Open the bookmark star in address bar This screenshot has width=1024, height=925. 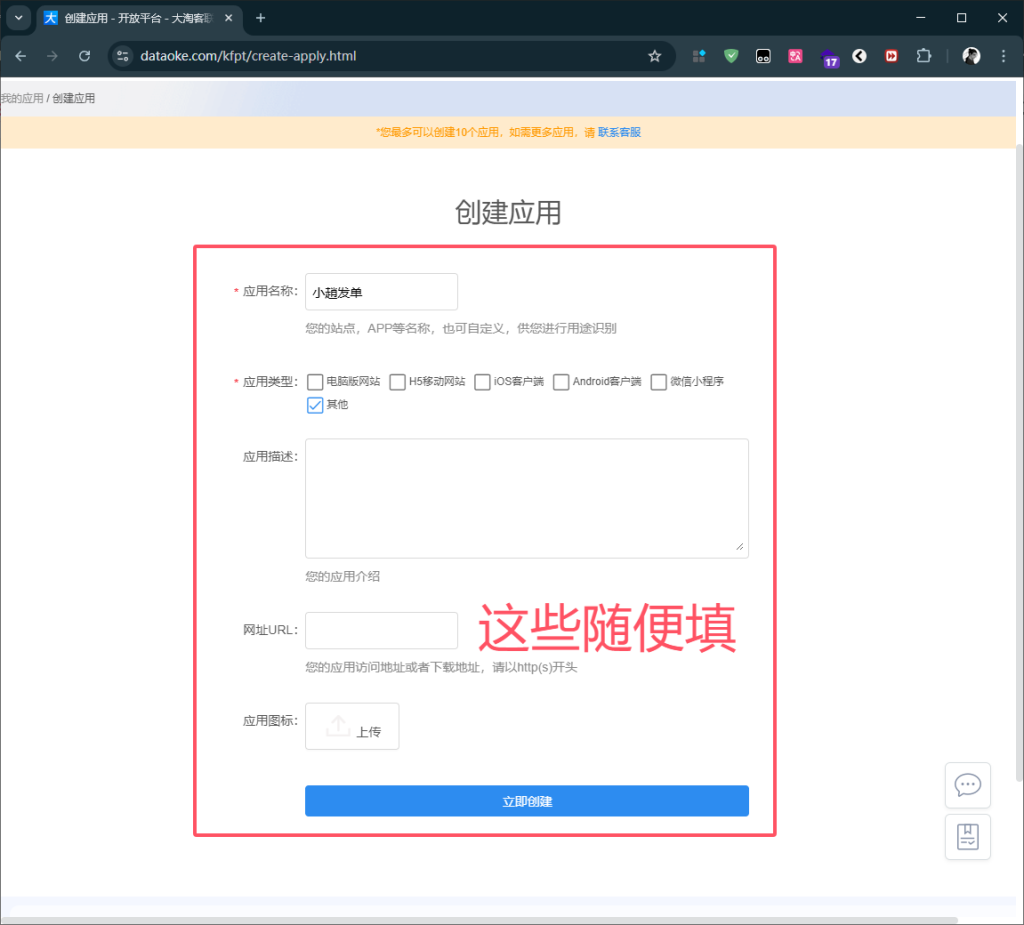click(655, 56)
